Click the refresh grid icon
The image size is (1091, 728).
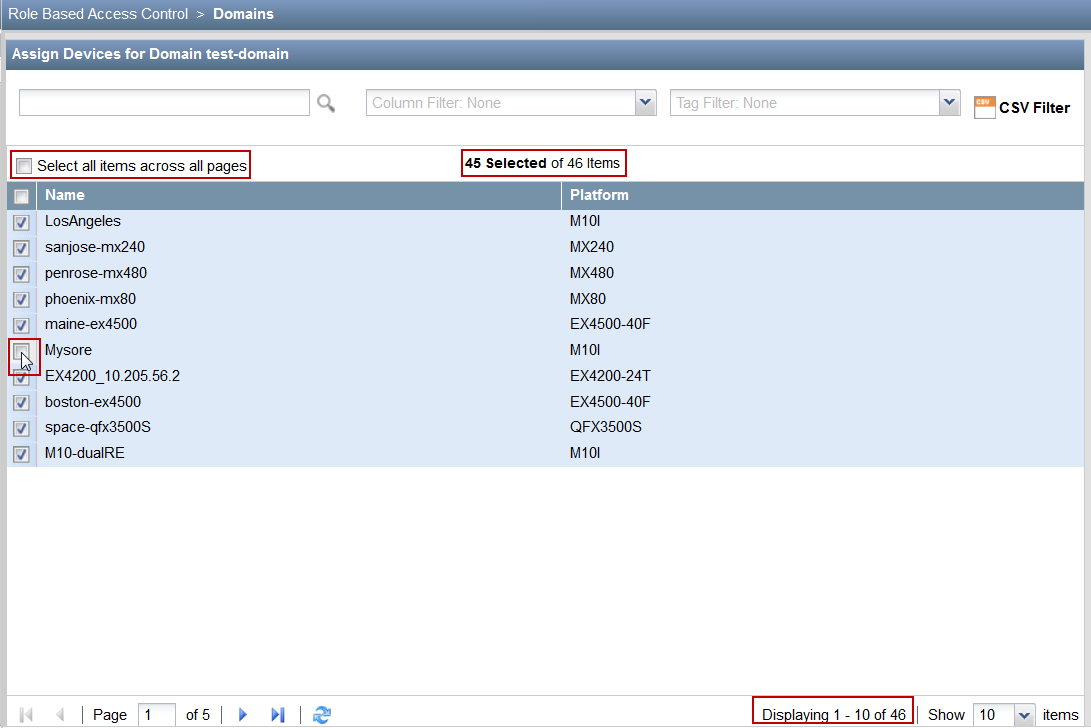pos(321,714)
